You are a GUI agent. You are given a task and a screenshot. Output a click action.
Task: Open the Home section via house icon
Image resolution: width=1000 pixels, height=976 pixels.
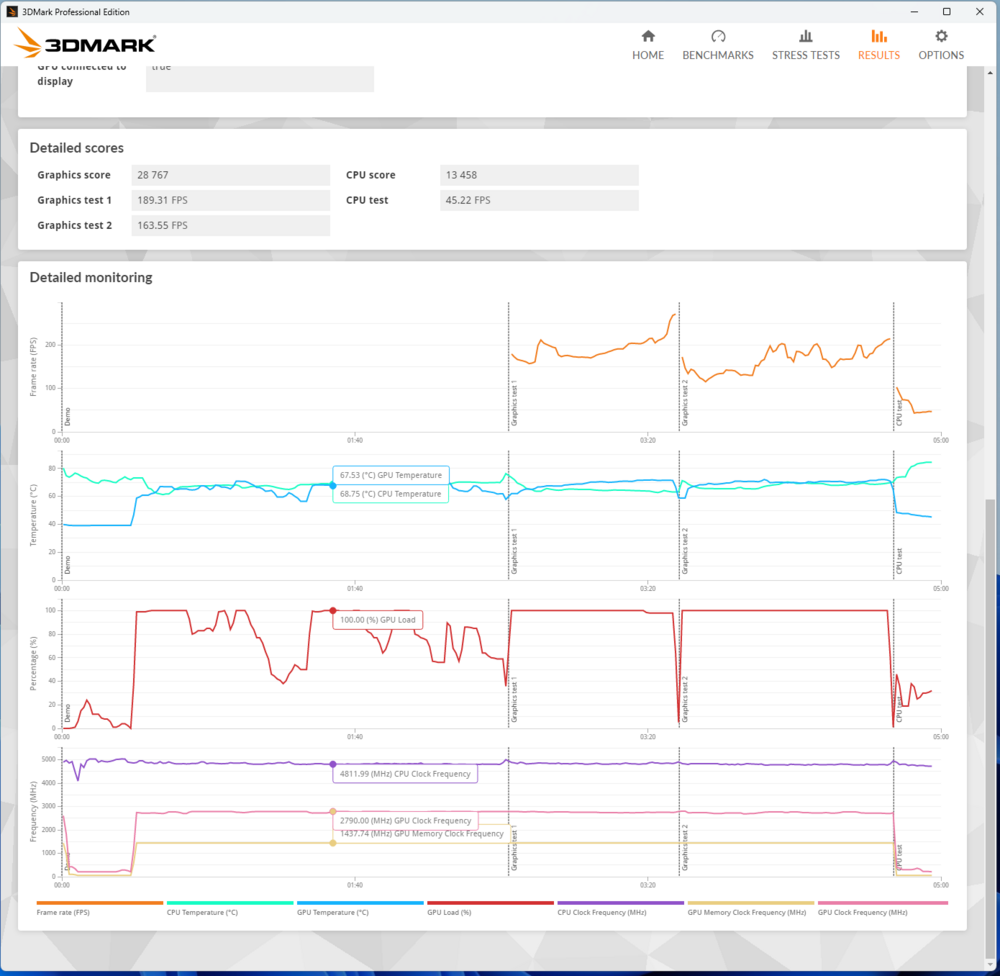[x=647, y=36]
